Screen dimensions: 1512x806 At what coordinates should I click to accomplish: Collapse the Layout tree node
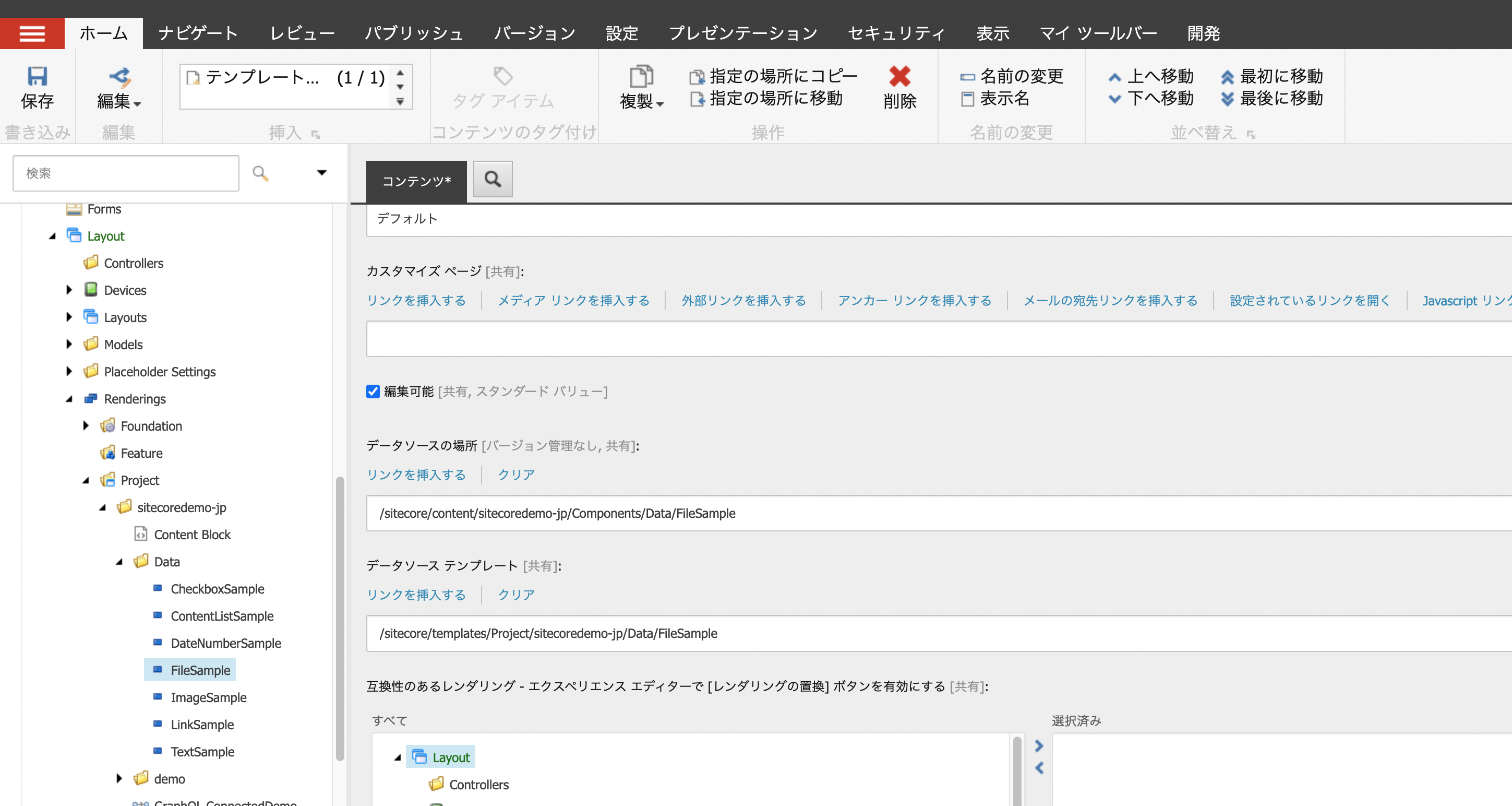point(52,236)
